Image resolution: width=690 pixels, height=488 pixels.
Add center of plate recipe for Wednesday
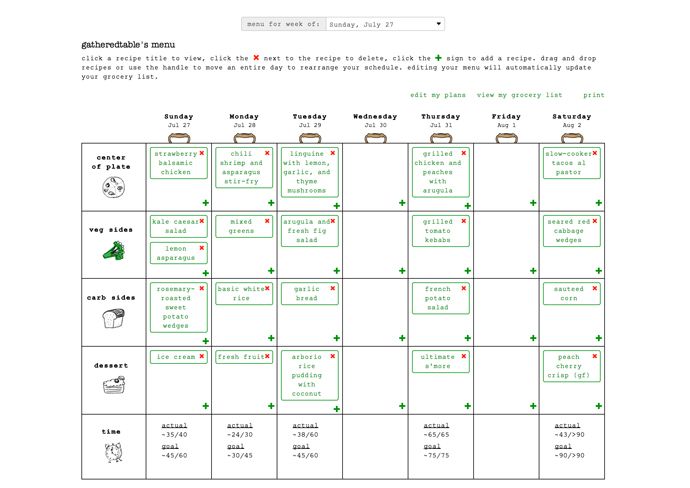click(x=402, y=203)
